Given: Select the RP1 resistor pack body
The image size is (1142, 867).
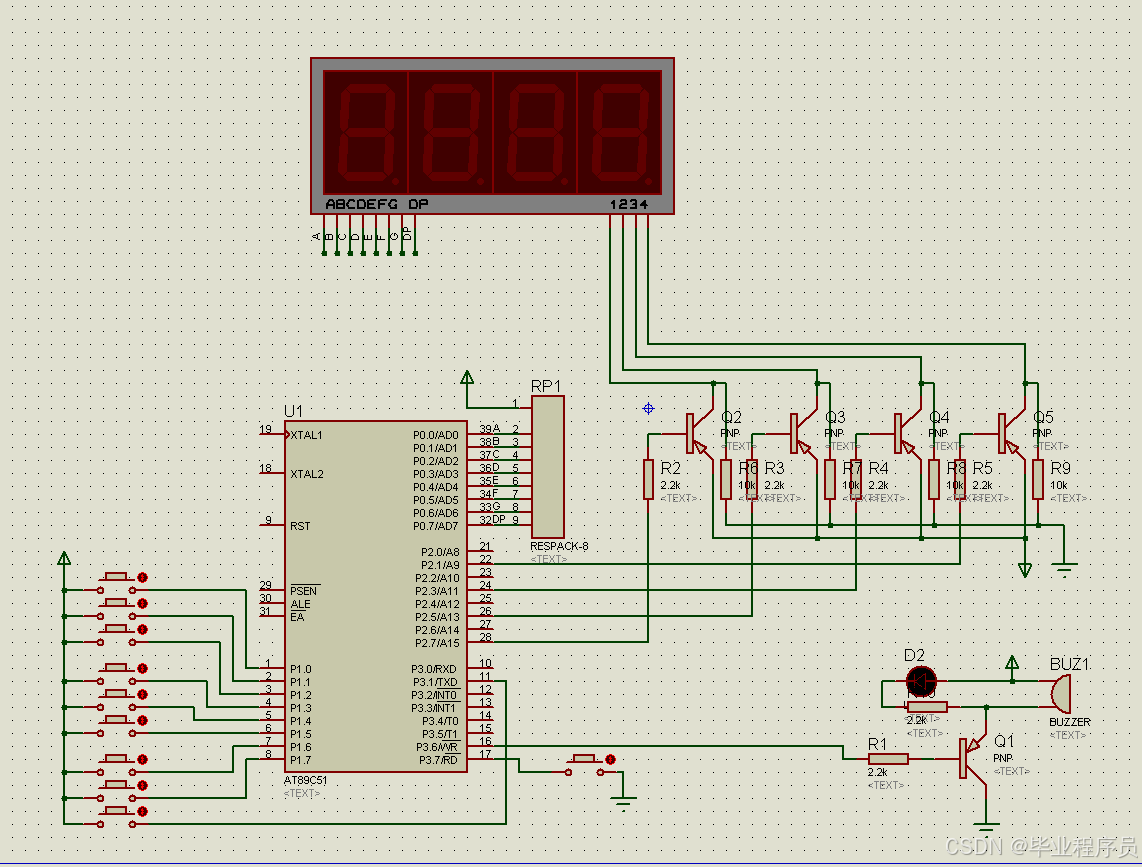Looking at the screenshot, I should 548,467.
